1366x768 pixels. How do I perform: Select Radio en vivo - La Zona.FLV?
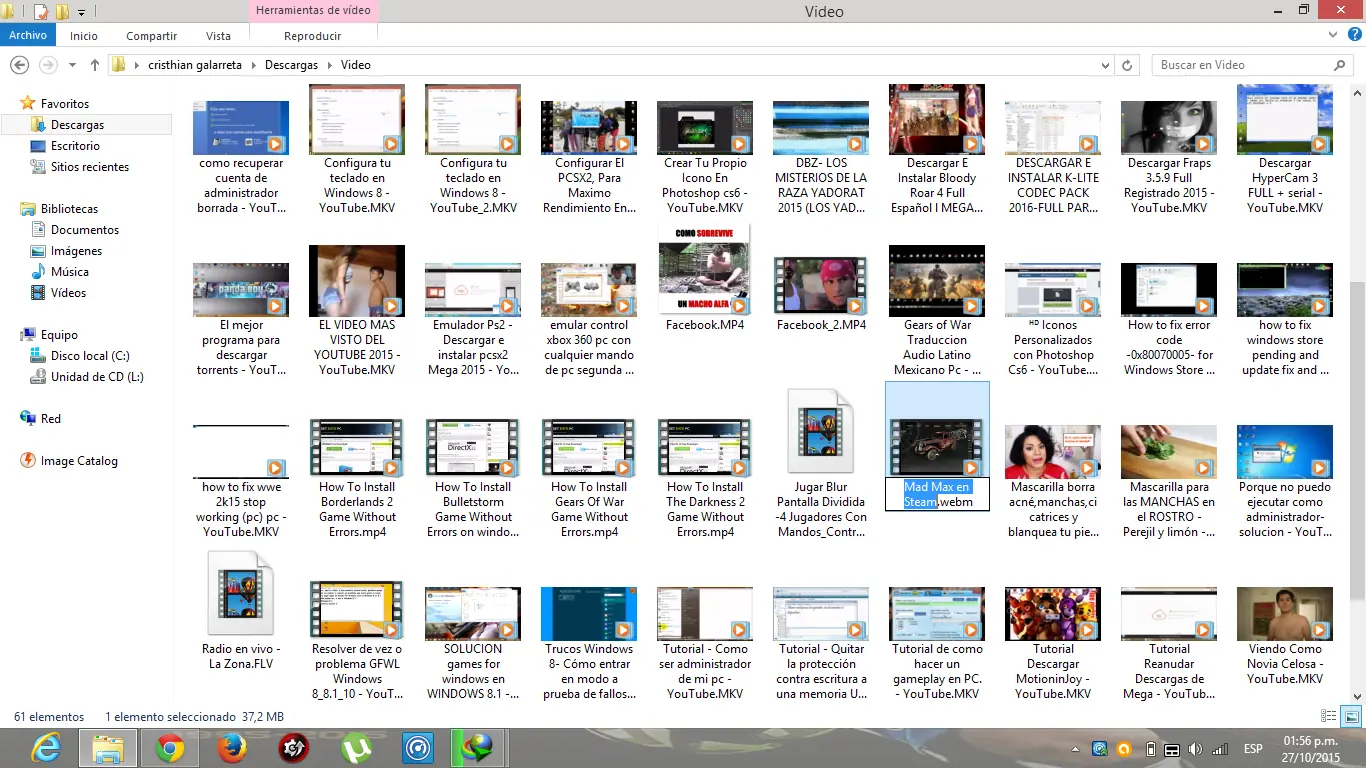click(241, 612)
